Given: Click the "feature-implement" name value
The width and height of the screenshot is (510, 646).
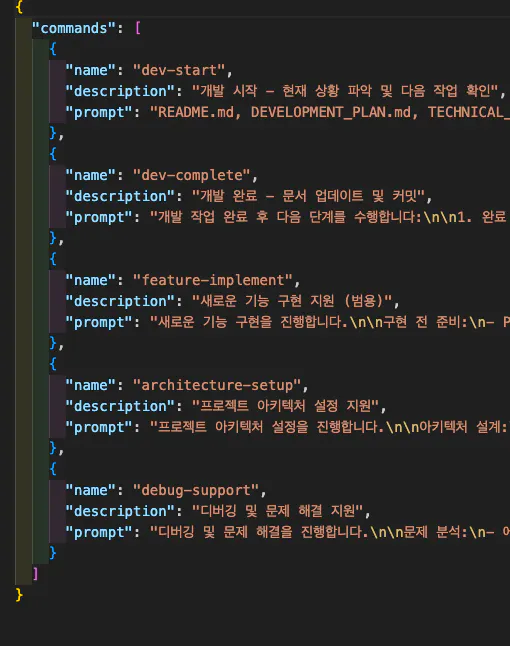Looking at the screenshot, I should [x=213, y=281].
